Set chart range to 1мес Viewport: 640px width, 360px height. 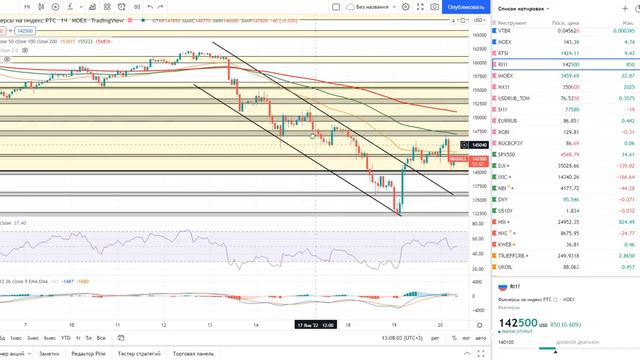[x=16, y=338]
